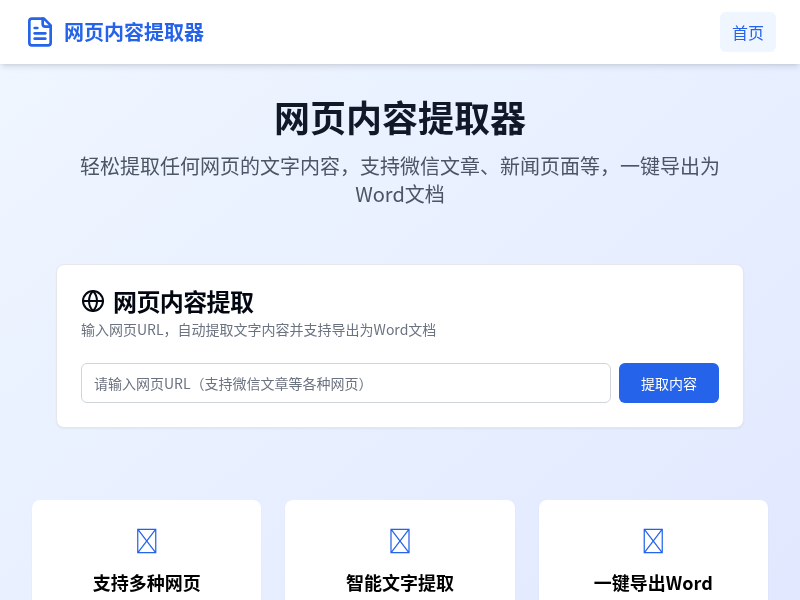Select the 支持多种网页 feature heading
Screen dimensions: 800x600
tap(146, 583)
